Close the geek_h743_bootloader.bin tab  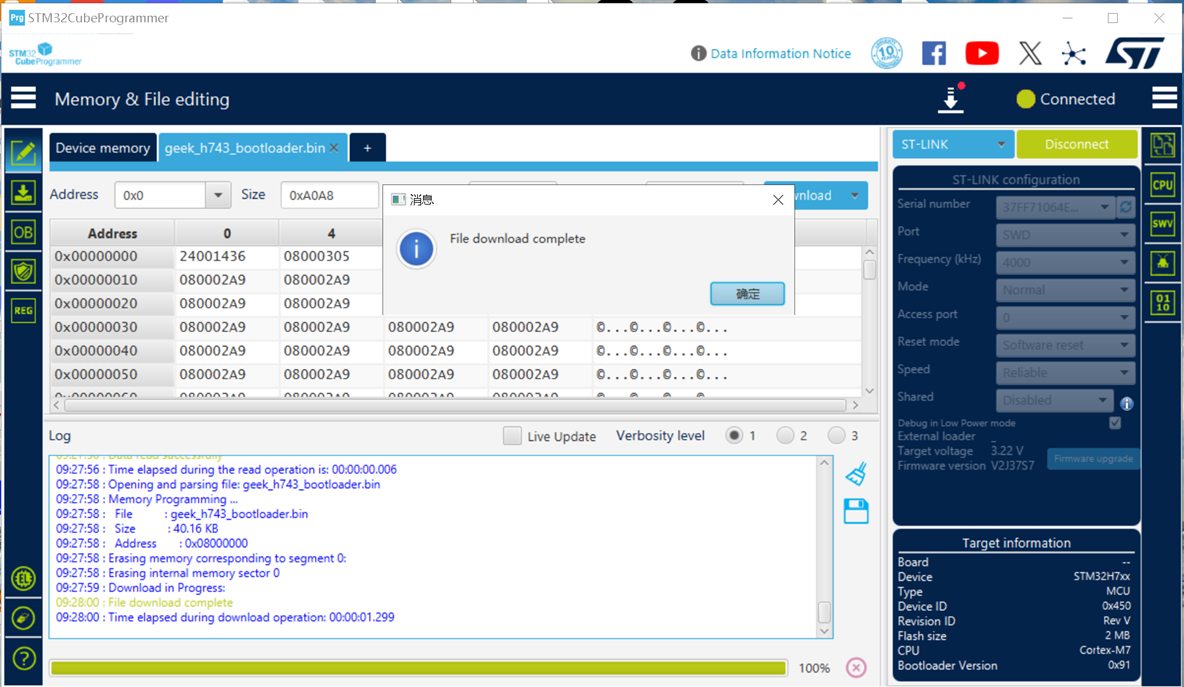(334, 148)
